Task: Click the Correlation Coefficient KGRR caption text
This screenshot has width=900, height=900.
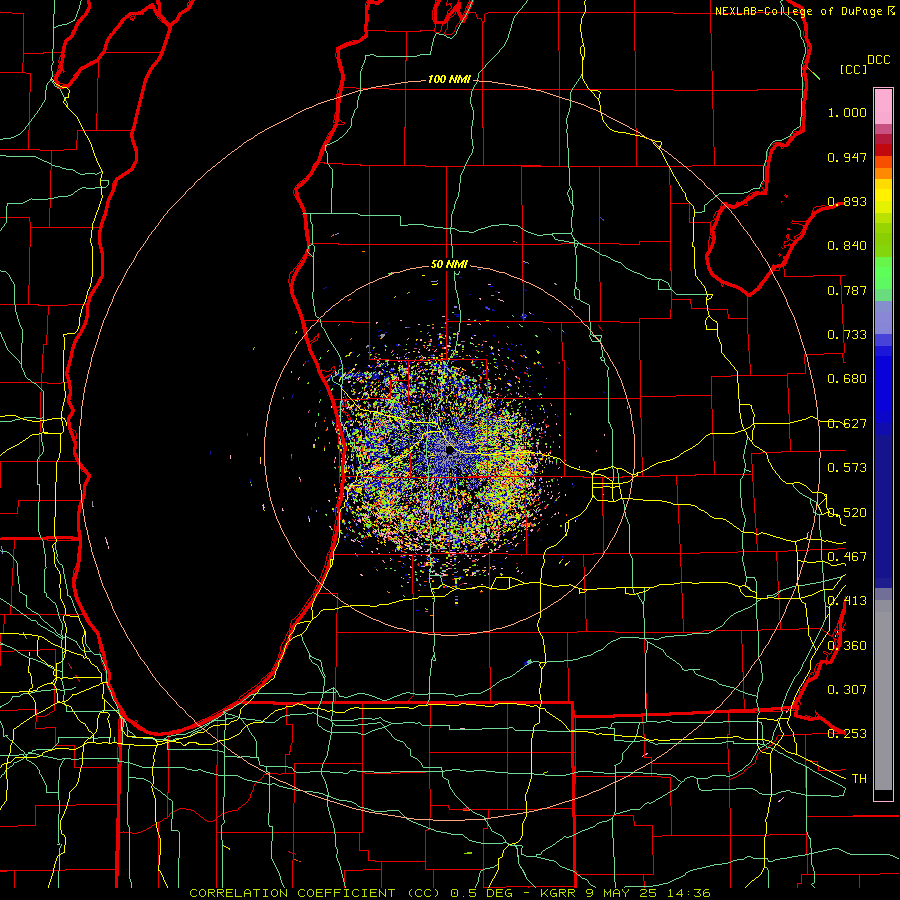Action: click(x=449, y=893)
